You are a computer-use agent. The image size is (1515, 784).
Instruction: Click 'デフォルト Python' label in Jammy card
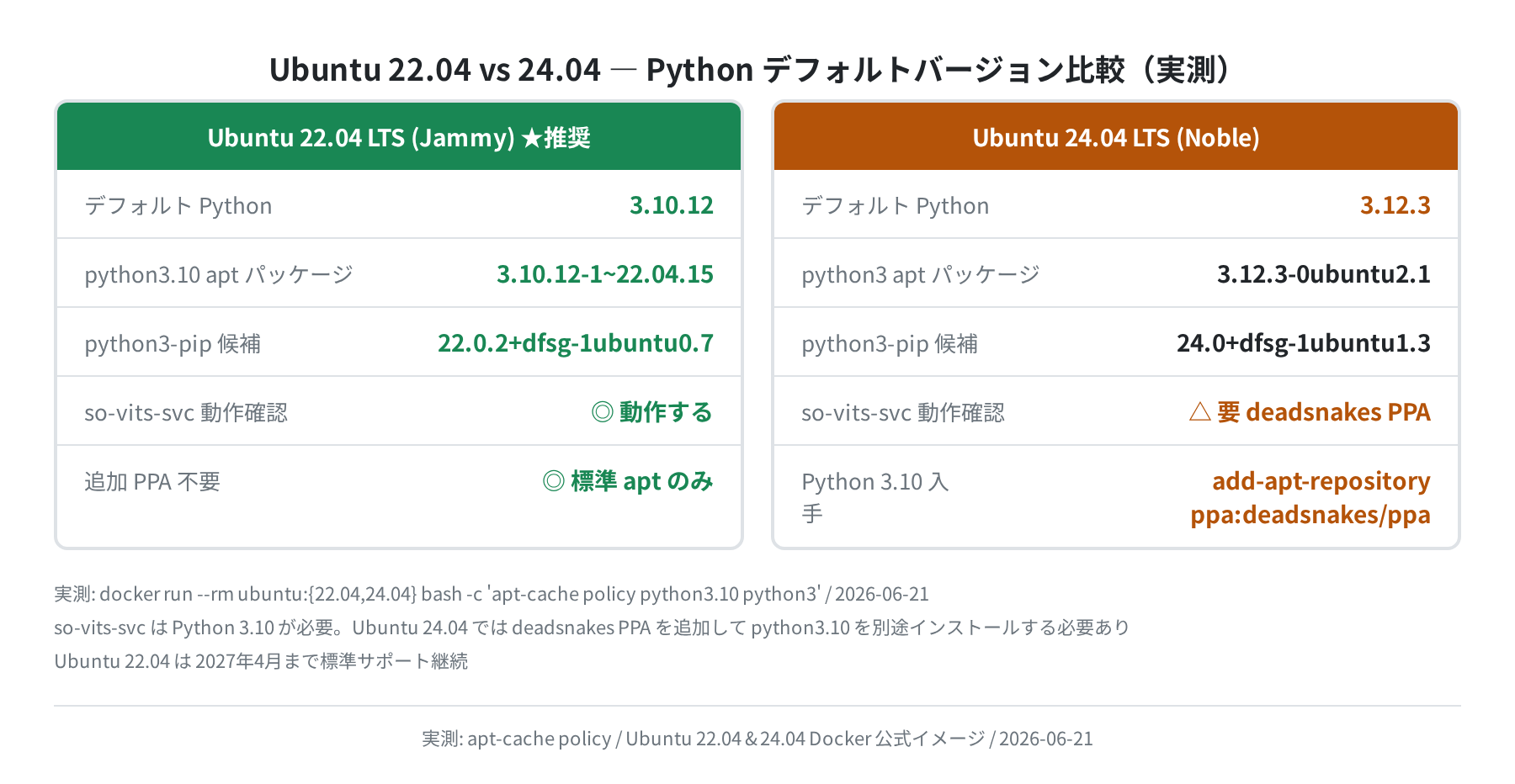pos(178,205)
